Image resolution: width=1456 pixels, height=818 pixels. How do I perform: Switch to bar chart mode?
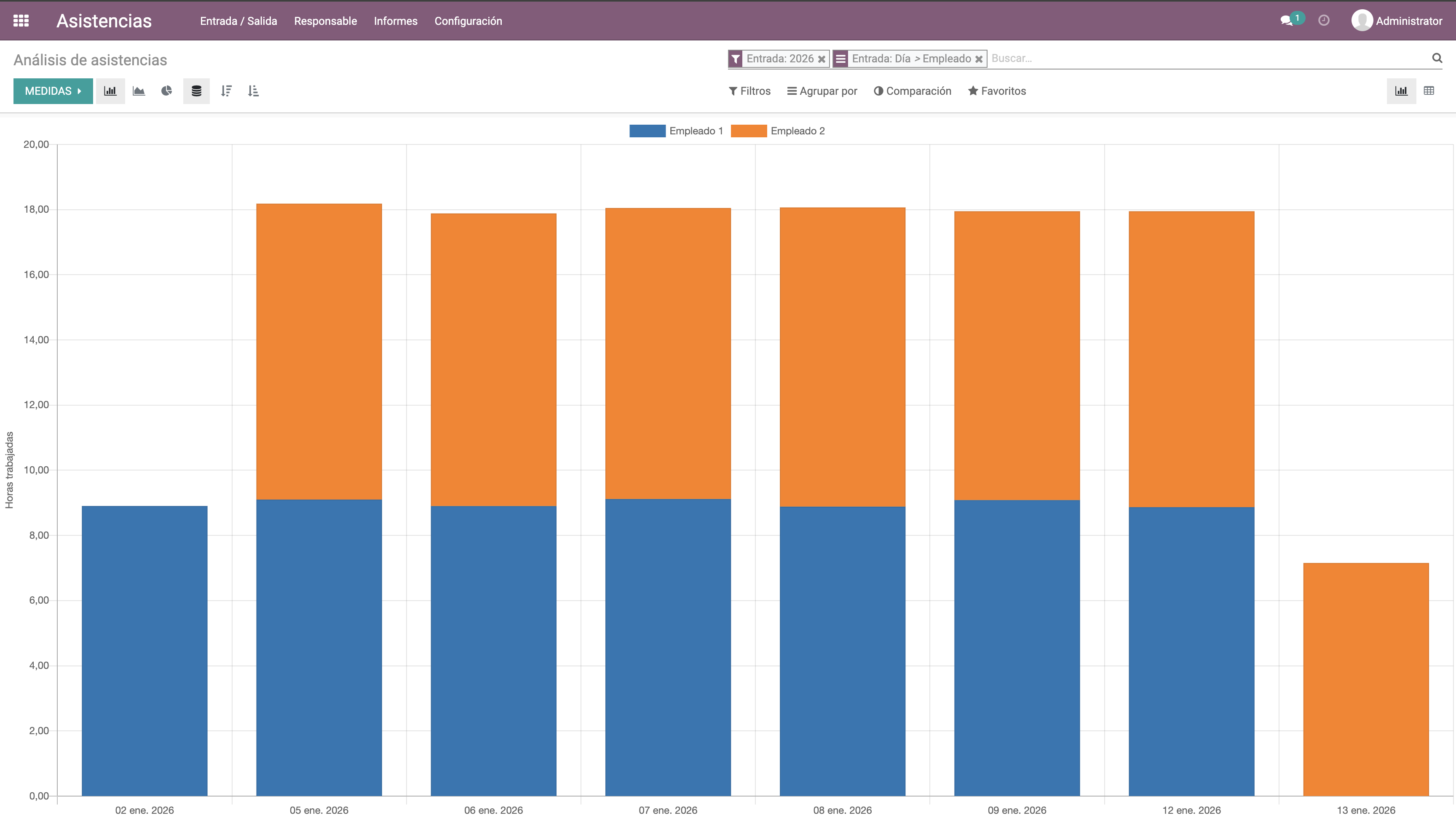(110, 91)
